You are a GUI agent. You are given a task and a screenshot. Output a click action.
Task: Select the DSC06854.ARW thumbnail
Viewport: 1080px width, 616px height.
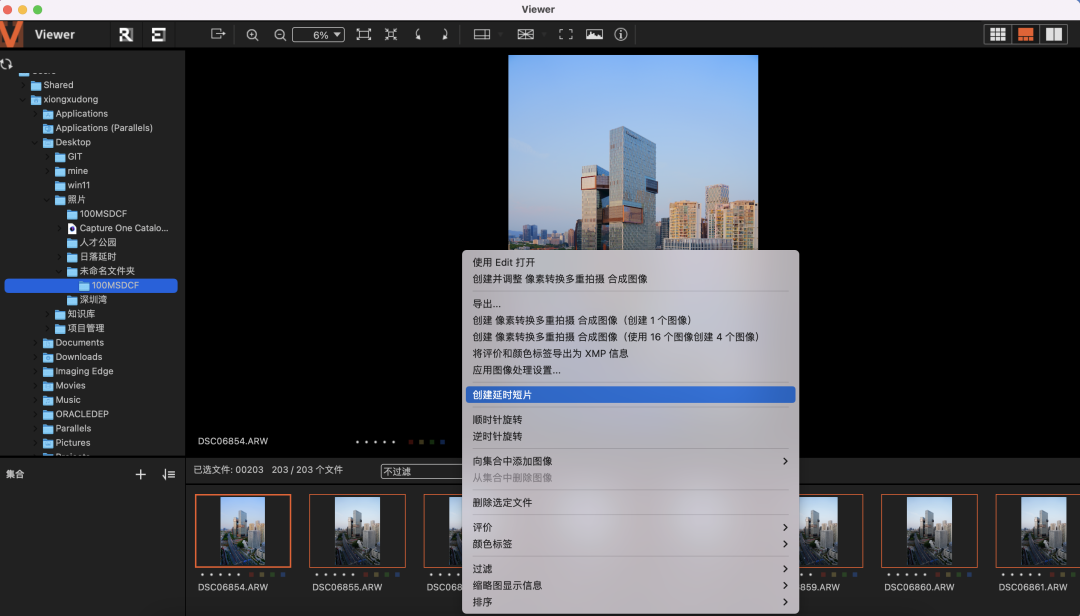[242, 531]
